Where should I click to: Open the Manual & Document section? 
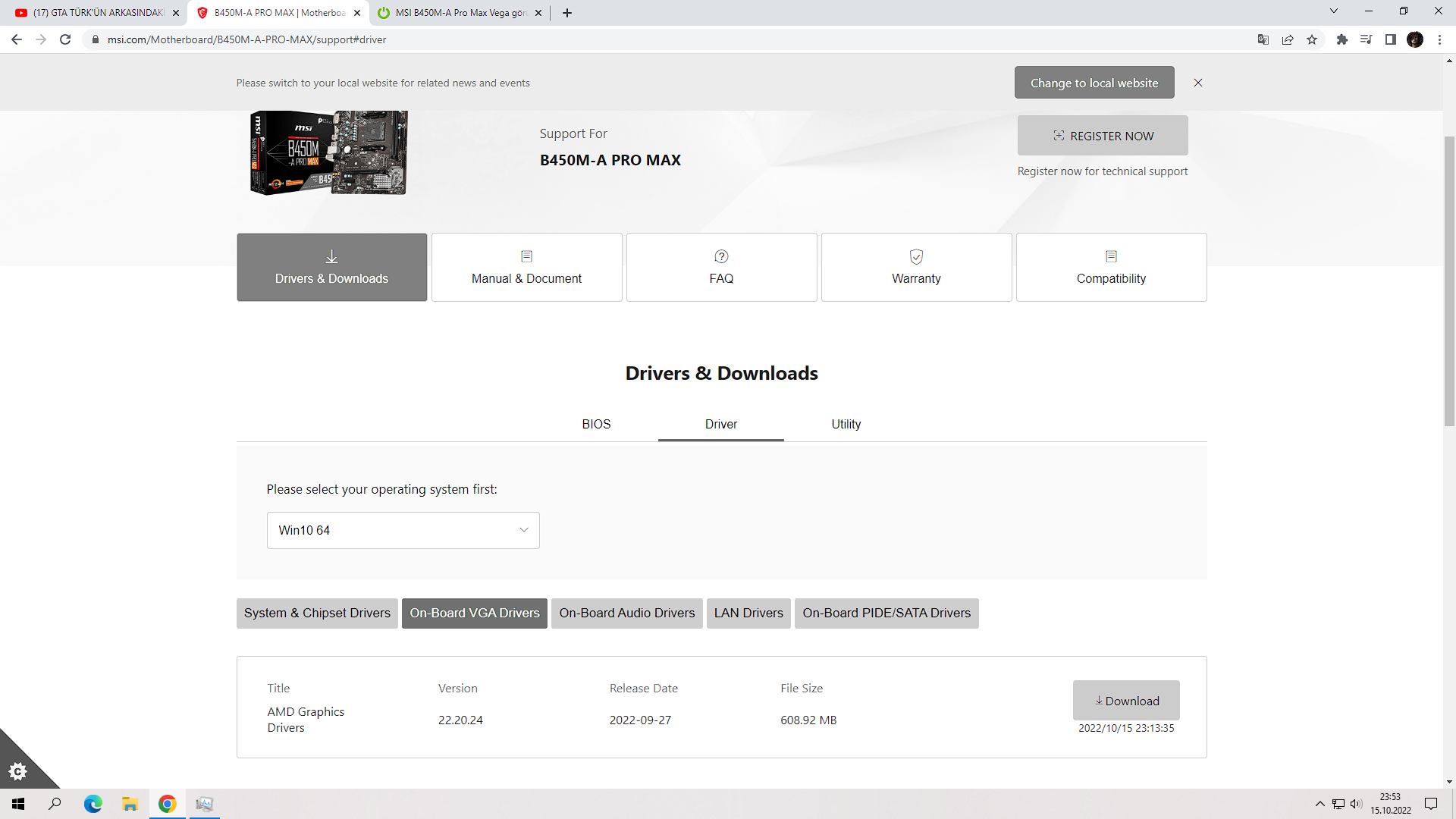(526, 267)
